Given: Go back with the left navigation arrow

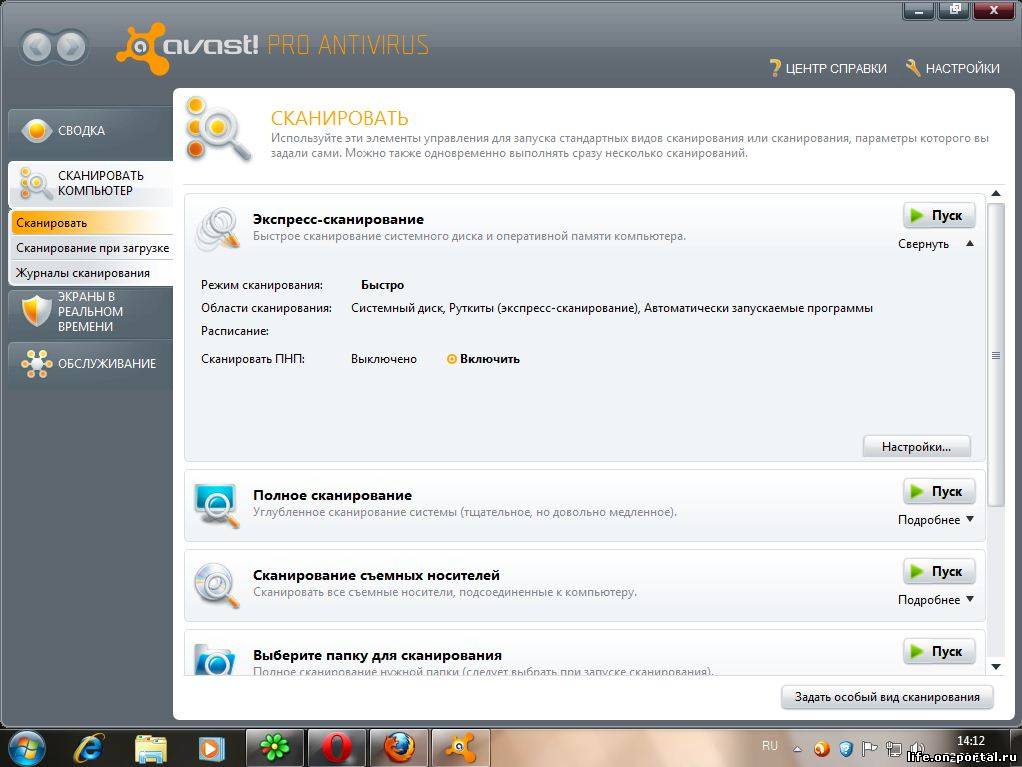Looking at the screenshot, I should [37, 47].
